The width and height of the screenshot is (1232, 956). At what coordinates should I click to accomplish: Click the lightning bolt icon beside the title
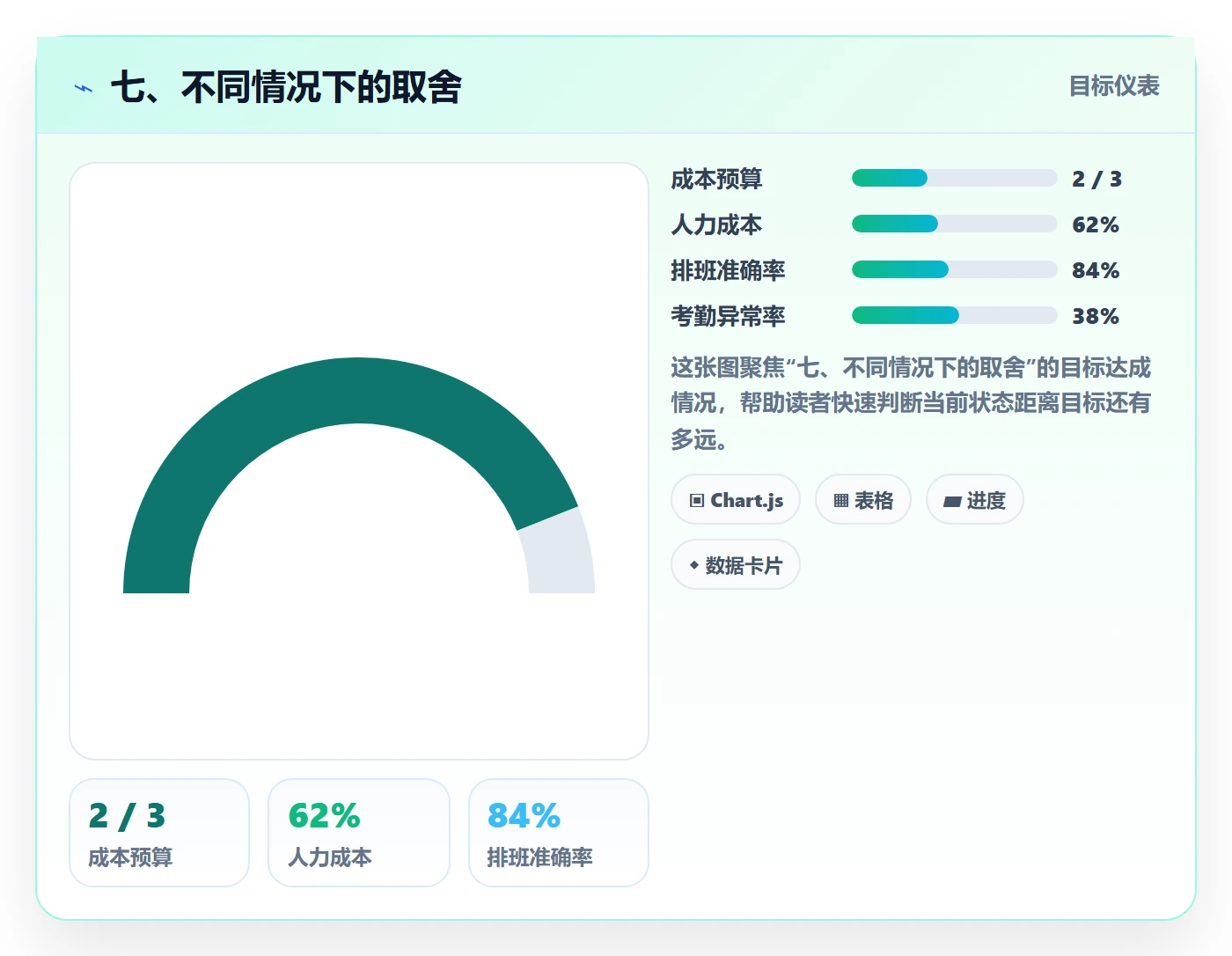click(x=84, y=88)
